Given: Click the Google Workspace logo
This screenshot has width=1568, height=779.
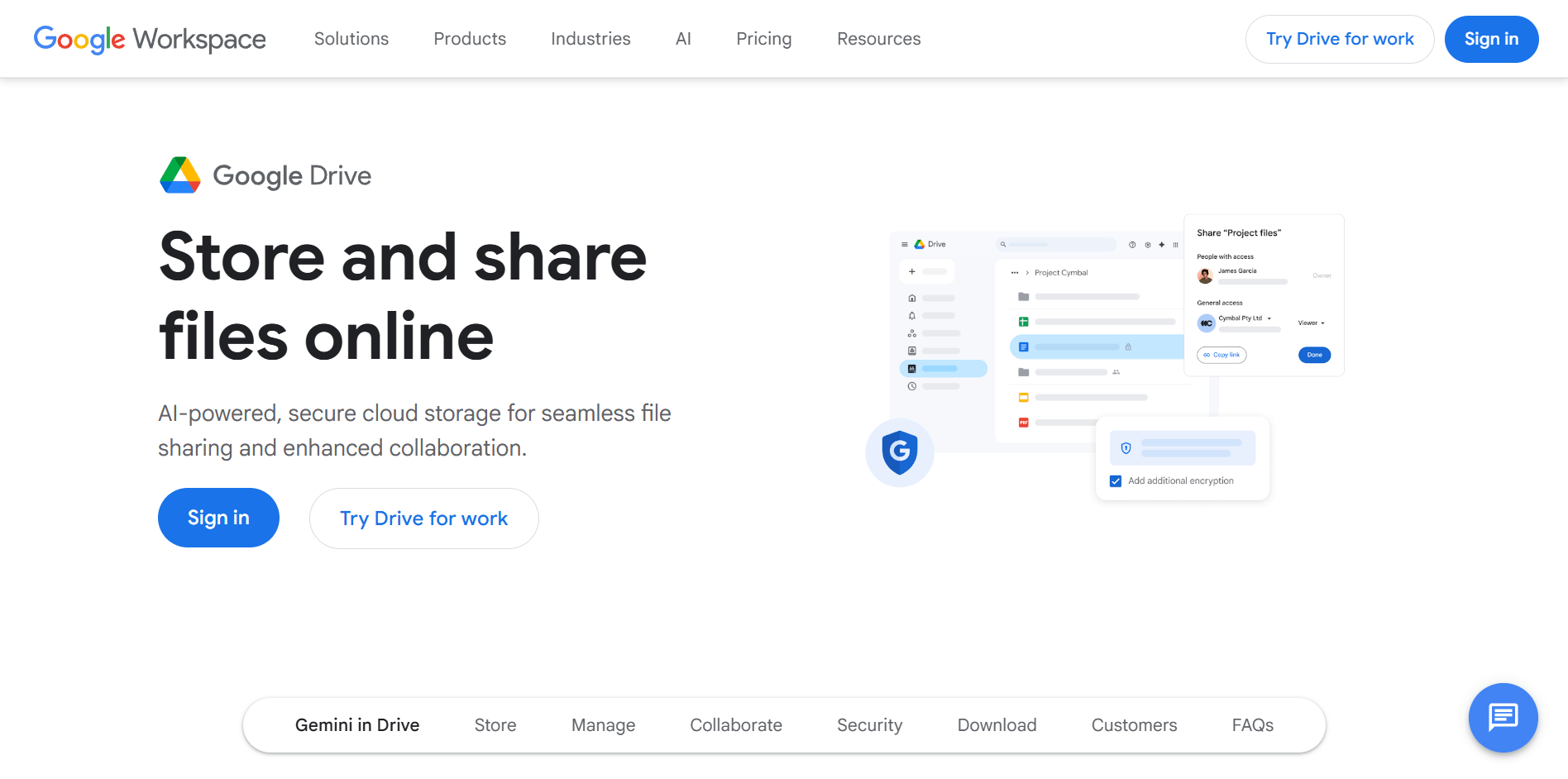Looking at the screenshot, I should click(x=150, y=39).
